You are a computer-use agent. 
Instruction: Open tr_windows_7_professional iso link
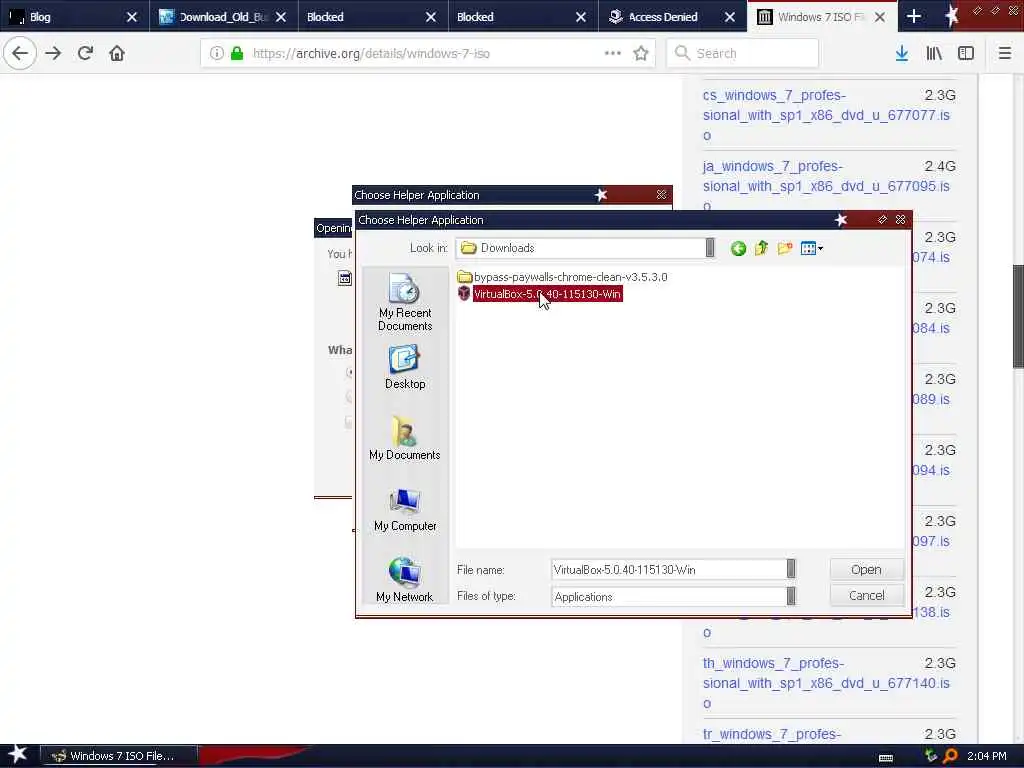(x=771, y=734)
